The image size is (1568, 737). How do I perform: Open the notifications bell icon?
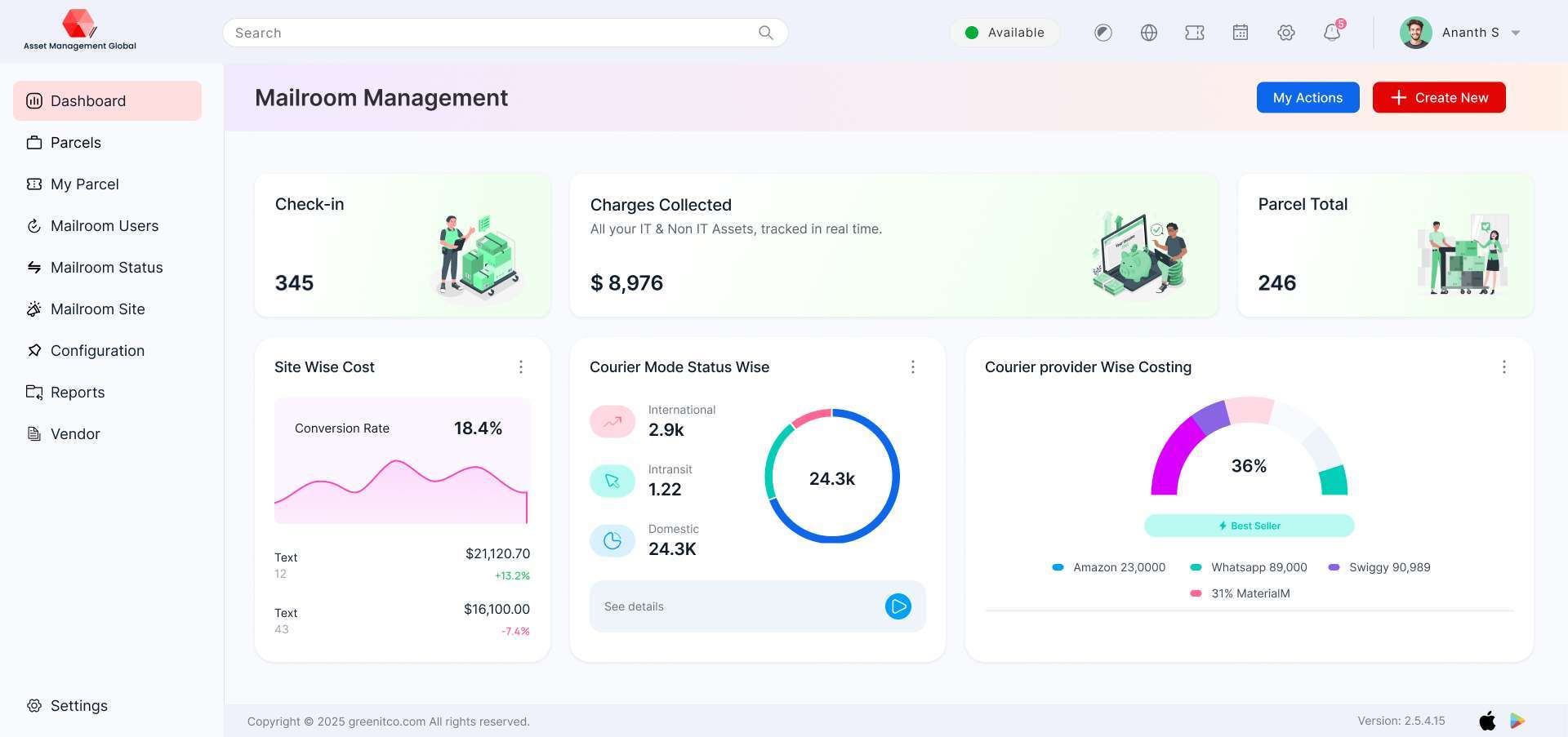(1331, 33)
